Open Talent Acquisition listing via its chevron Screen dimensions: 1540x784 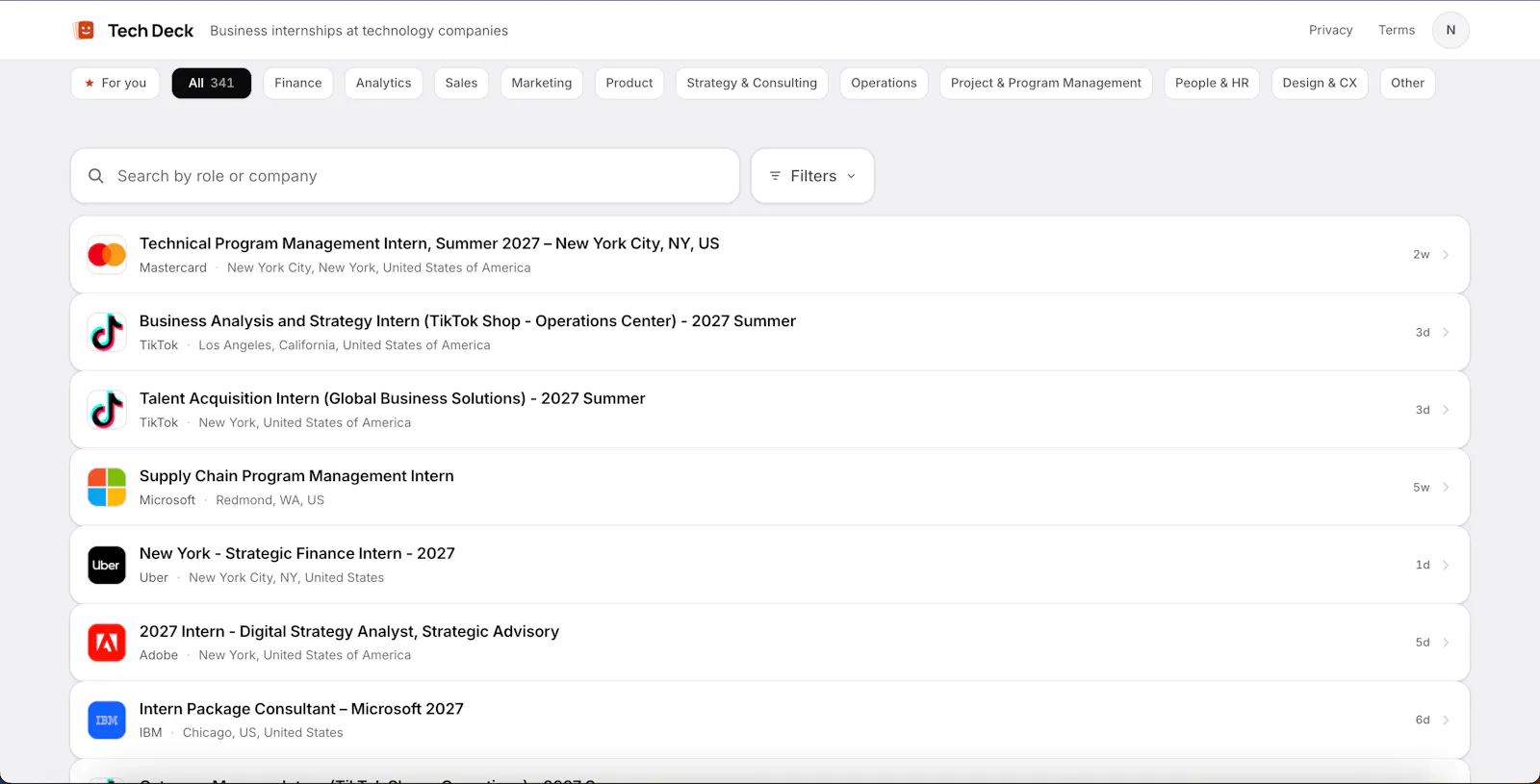1446,410
